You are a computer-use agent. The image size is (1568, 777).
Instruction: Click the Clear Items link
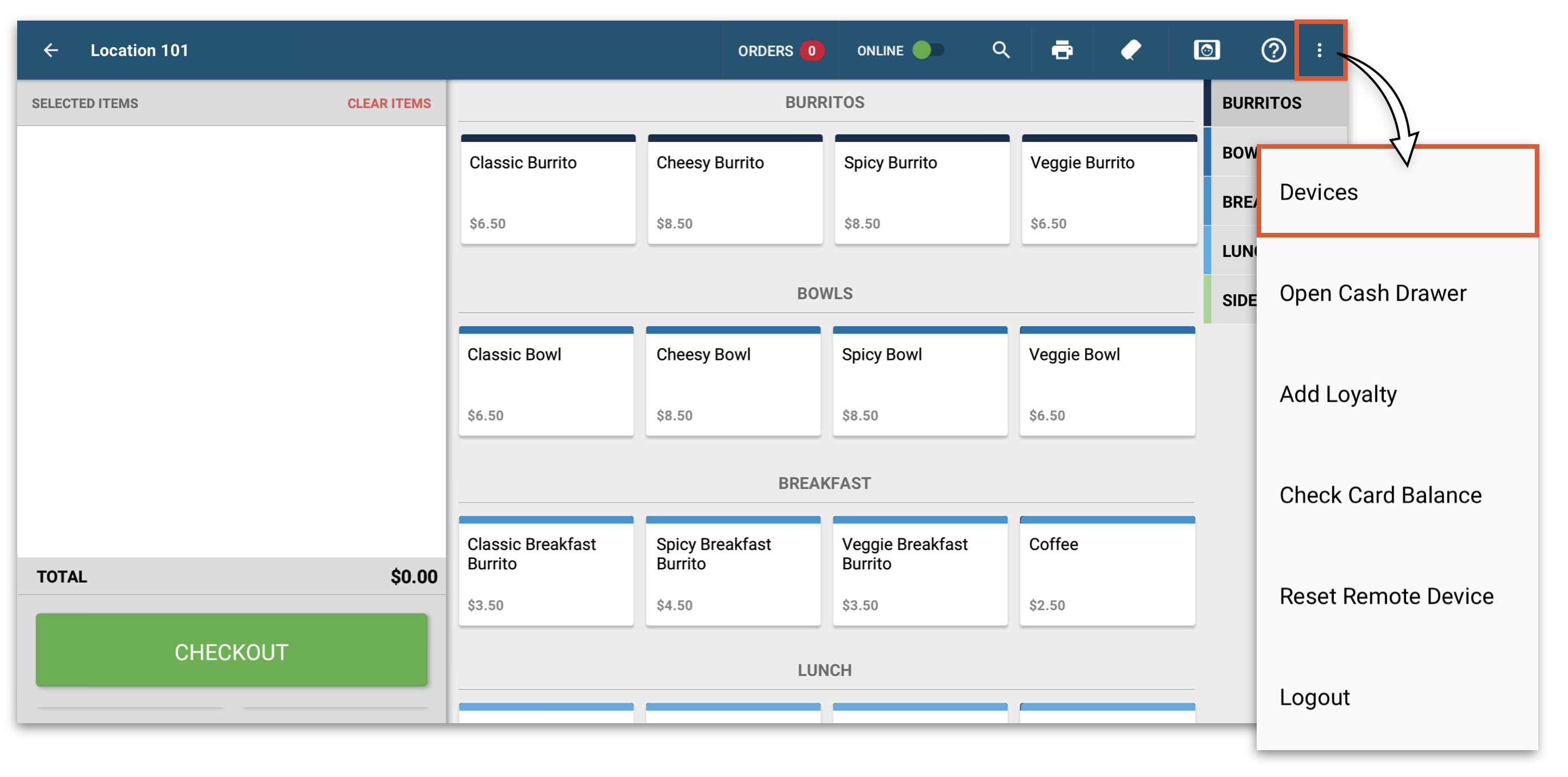[x=389, y=104]
